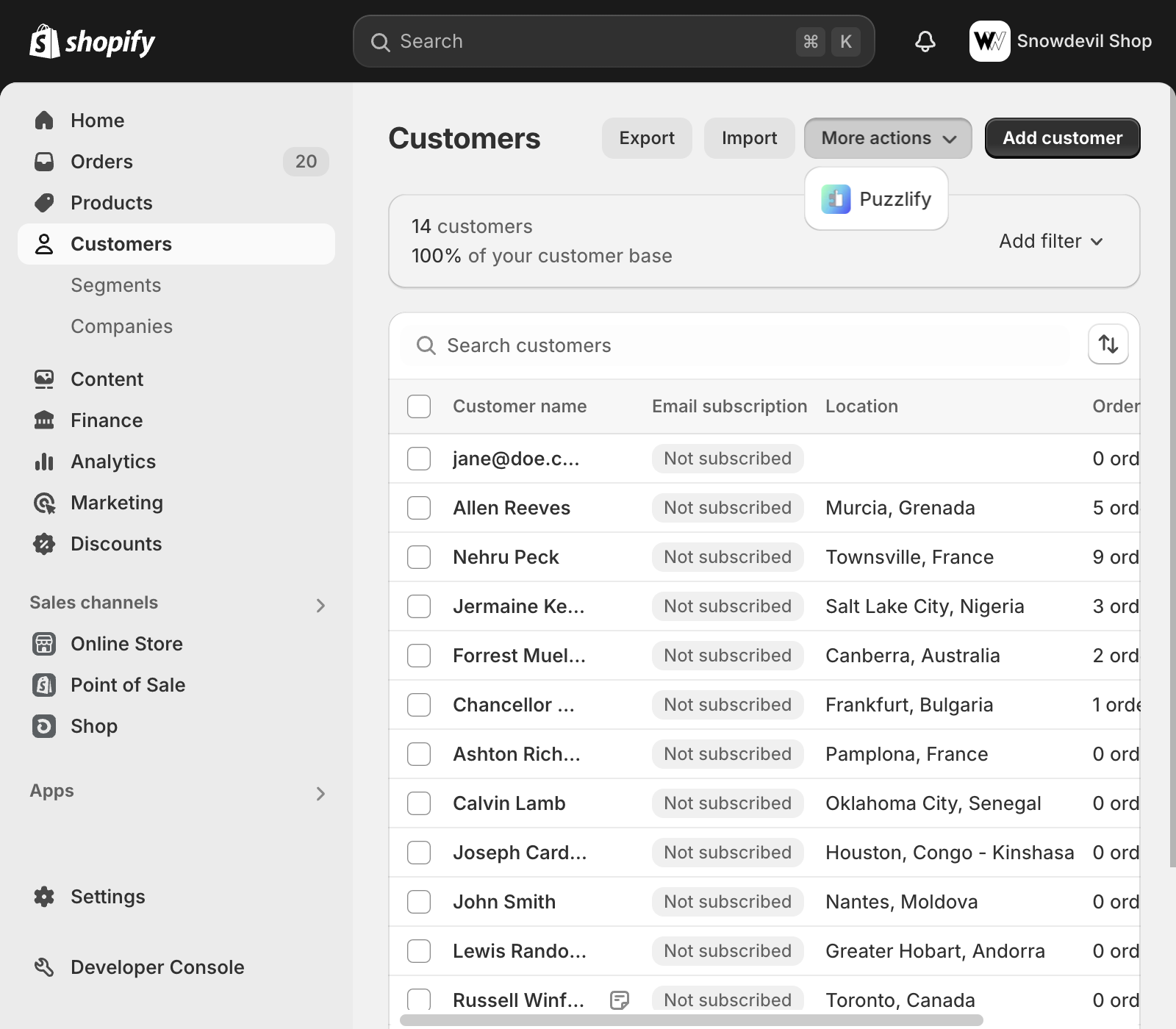Open Orders in the sidebar

point(101,162)
